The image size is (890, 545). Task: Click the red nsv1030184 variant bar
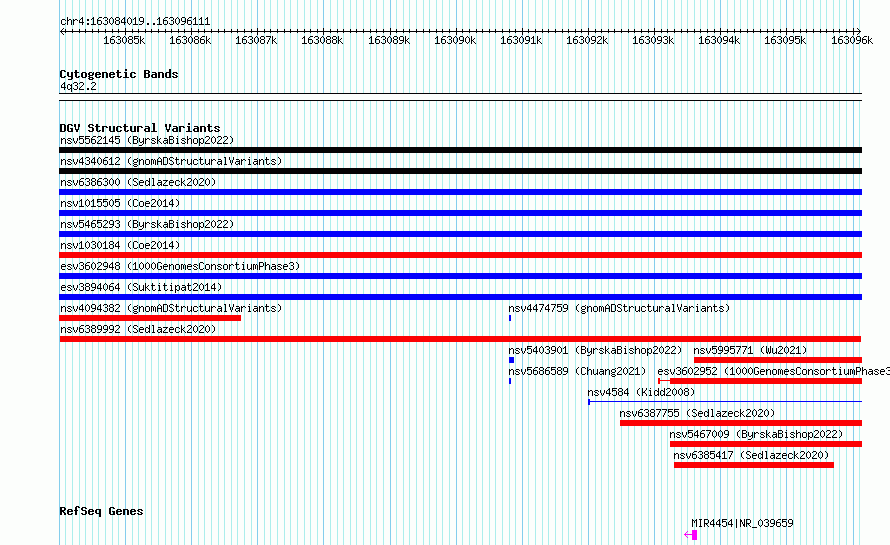pos(460,255)
